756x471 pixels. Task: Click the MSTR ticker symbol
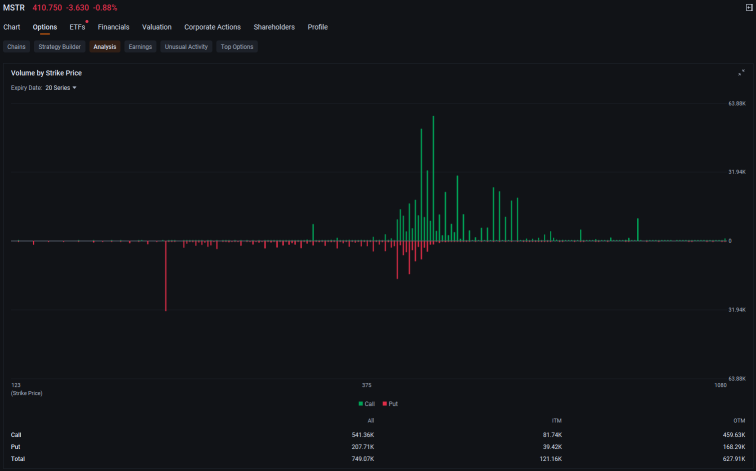pyautogui.click(x=14, y=8)
